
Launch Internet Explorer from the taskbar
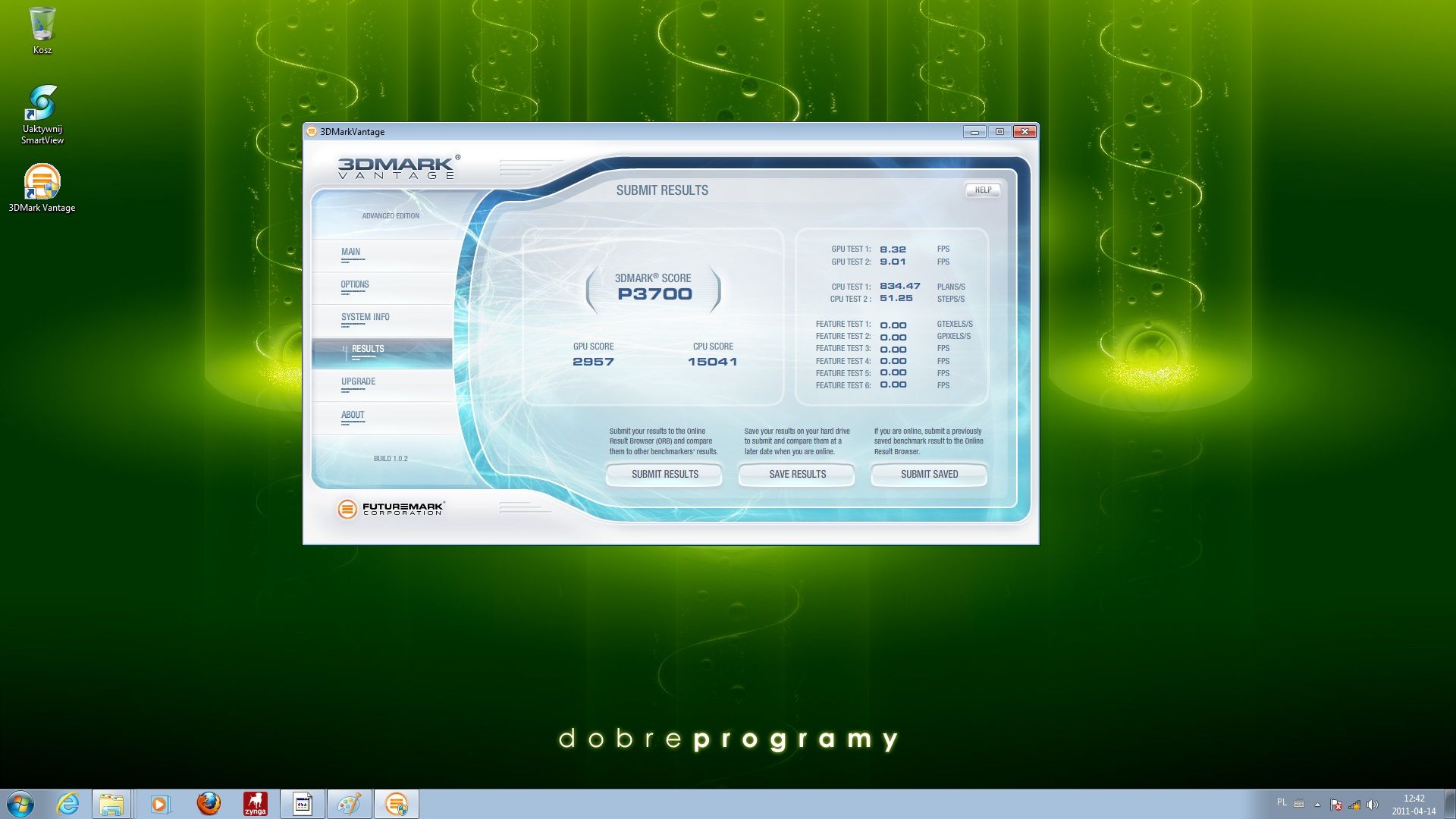[68, 804]
